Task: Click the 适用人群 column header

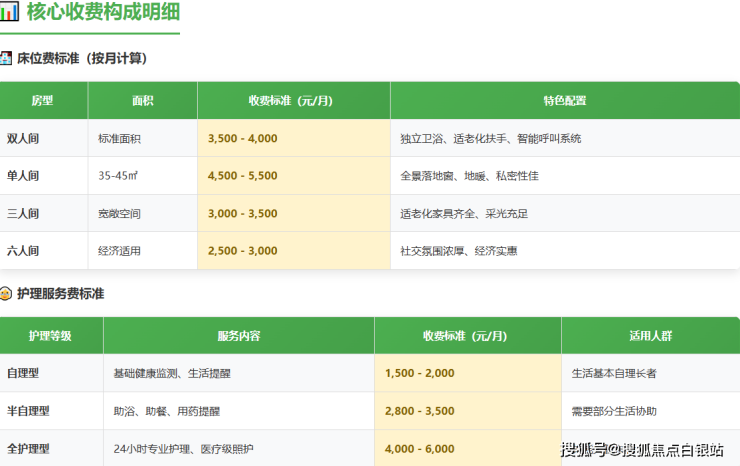Action: (x=650, y=336)
